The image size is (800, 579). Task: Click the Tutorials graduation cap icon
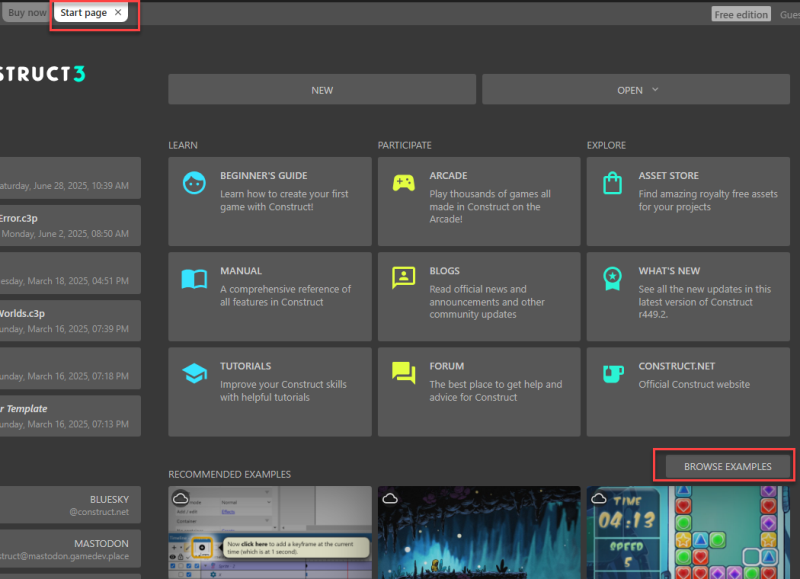point(194,373)
